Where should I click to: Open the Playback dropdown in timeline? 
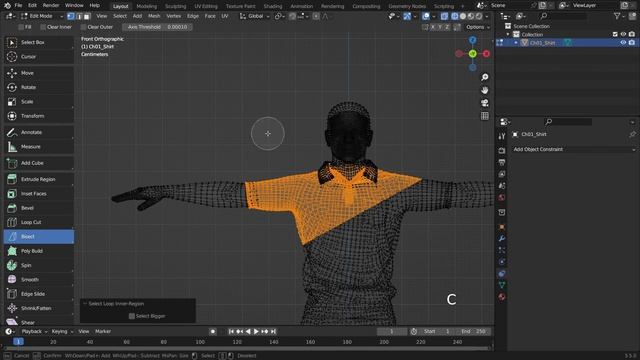(34, 331)
